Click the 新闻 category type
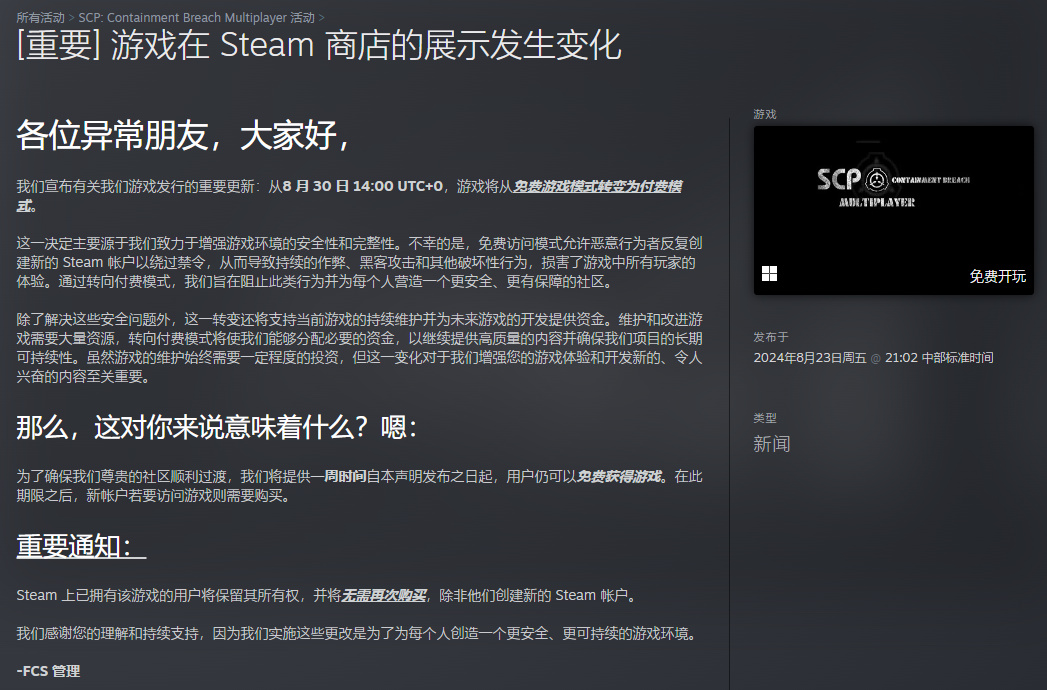 point(772,444)
